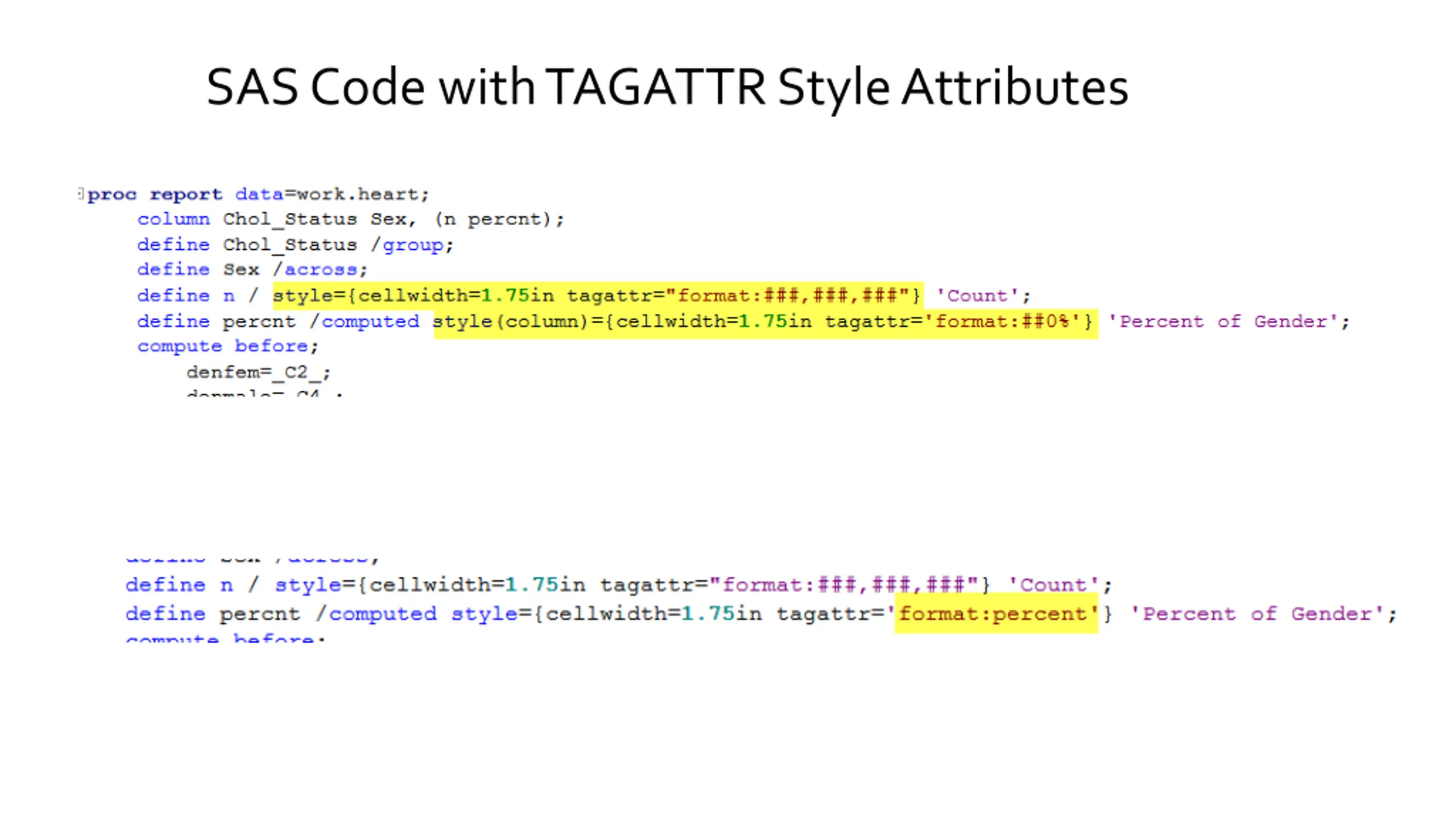Click the 'column Chol_Status Sex, (n percnt);' line
This screenshot has width=1456, height=819.
(x=350, y=220)
